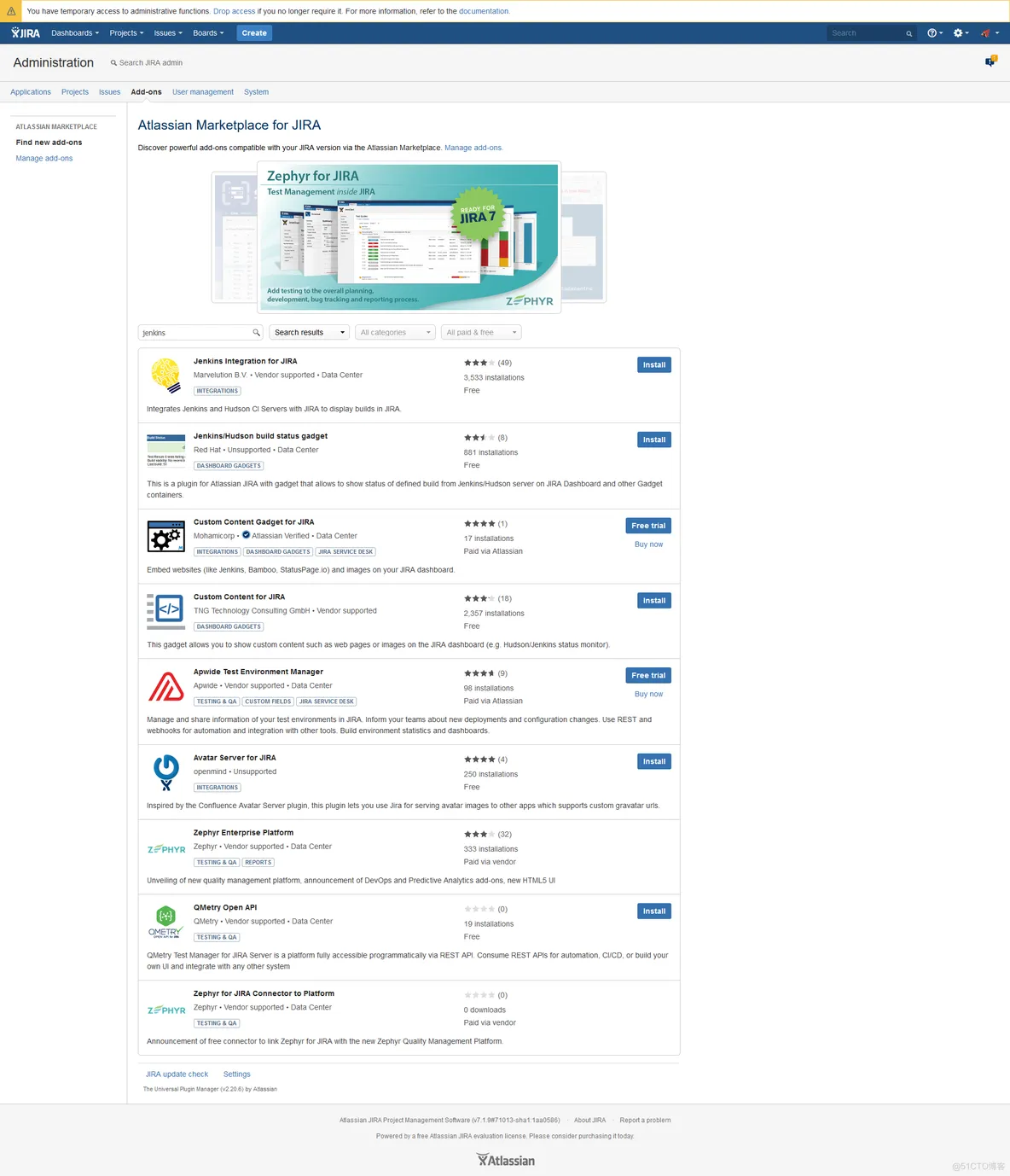Install Avatar Server for JIRA
This screenshot has height=1176, width=1010.
[654, 761]
